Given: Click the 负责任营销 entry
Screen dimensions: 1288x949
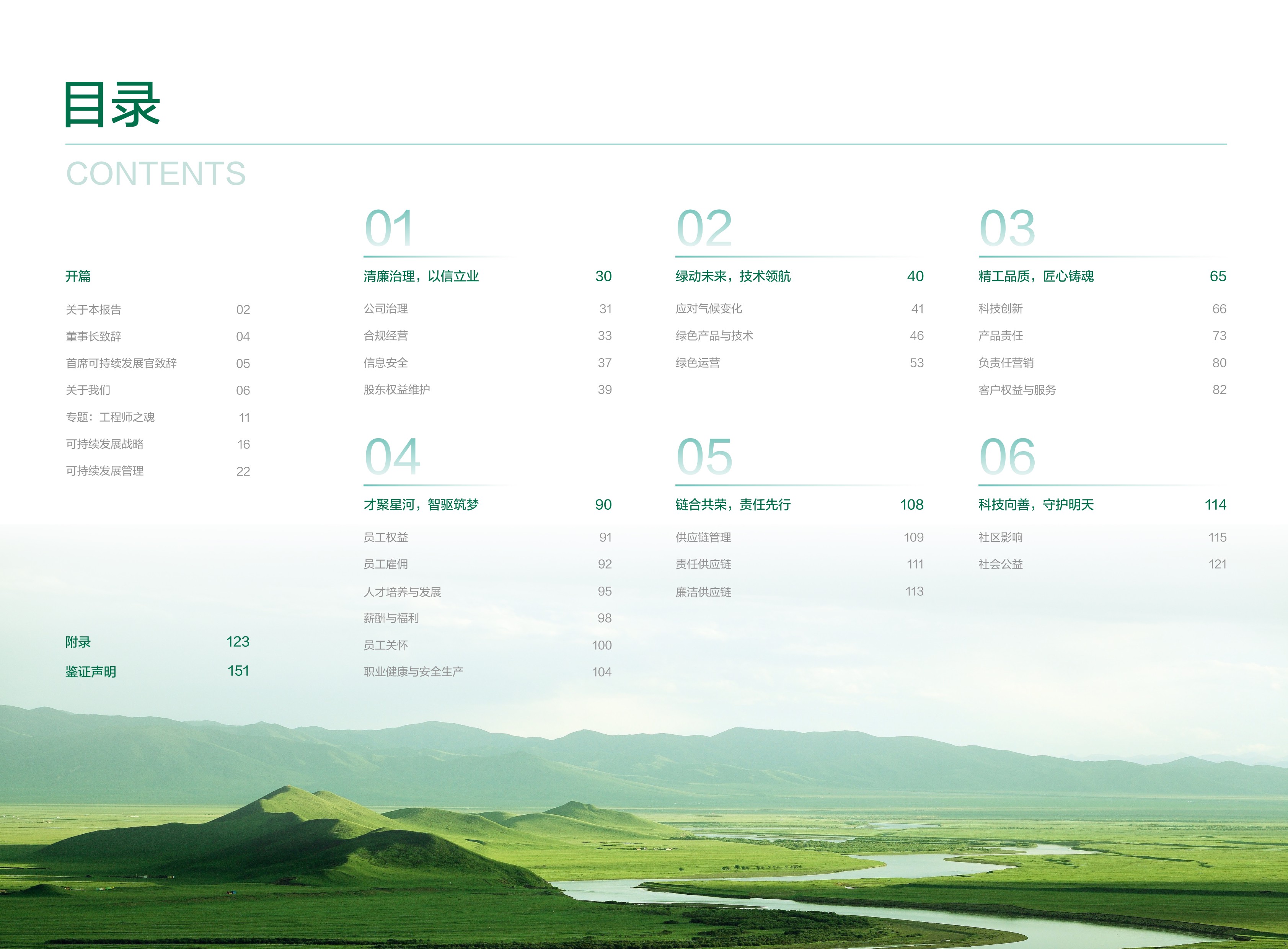Looking at the screenshot, I should point(1006,363).
